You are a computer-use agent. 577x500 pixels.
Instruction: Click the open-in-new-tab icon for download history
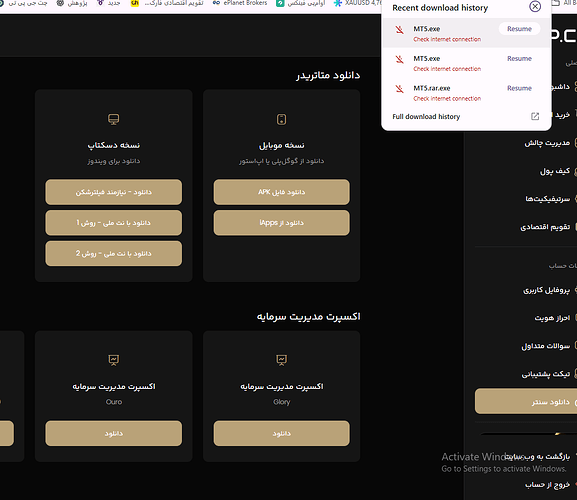click(x=535, y=117)
